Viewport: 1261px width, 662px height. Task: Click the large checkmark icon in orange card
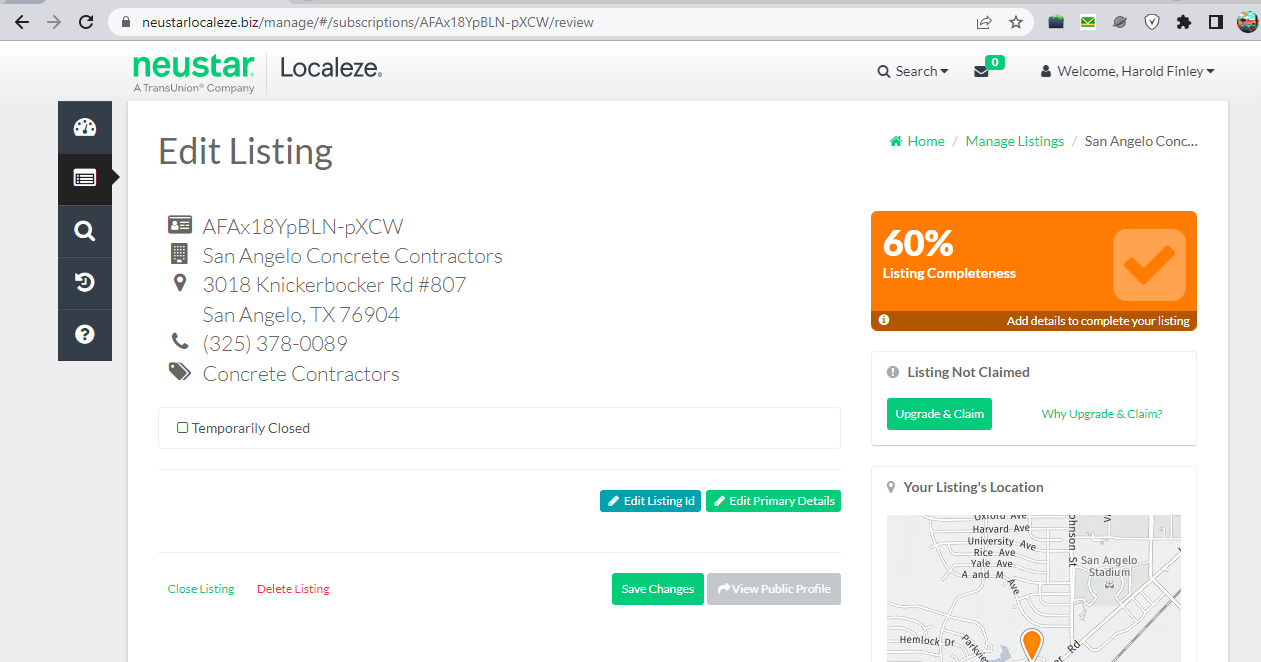(1149, 265)
